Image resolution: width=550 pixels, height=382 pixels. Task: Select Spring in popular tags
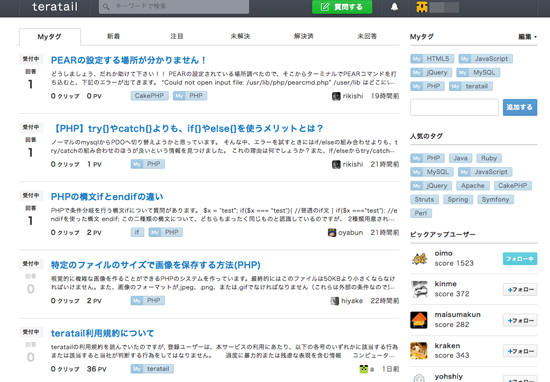tap(458, 200)
